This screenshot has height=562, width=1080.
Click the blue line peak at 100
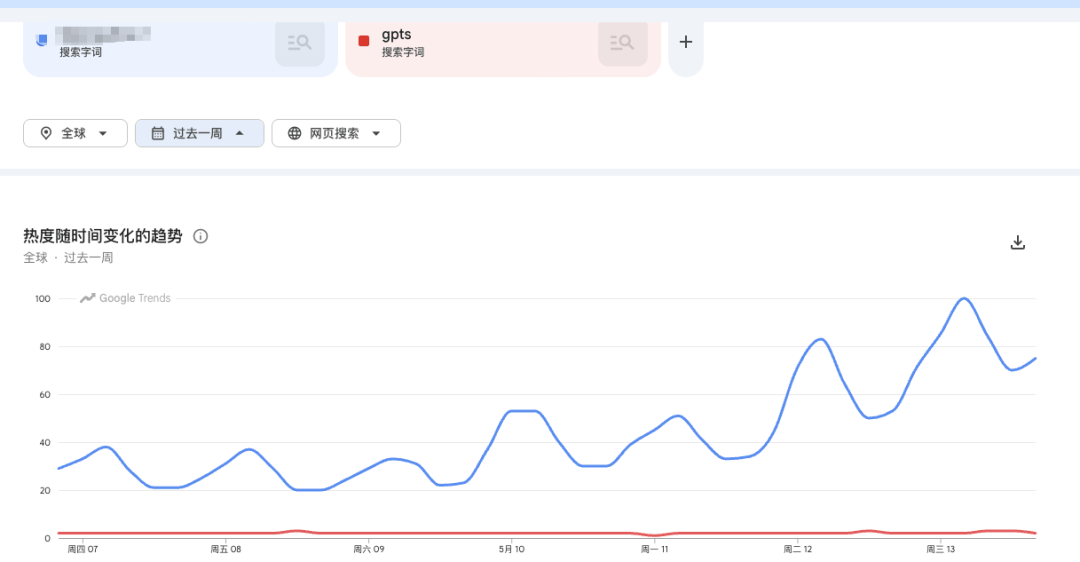coord(964,298)
